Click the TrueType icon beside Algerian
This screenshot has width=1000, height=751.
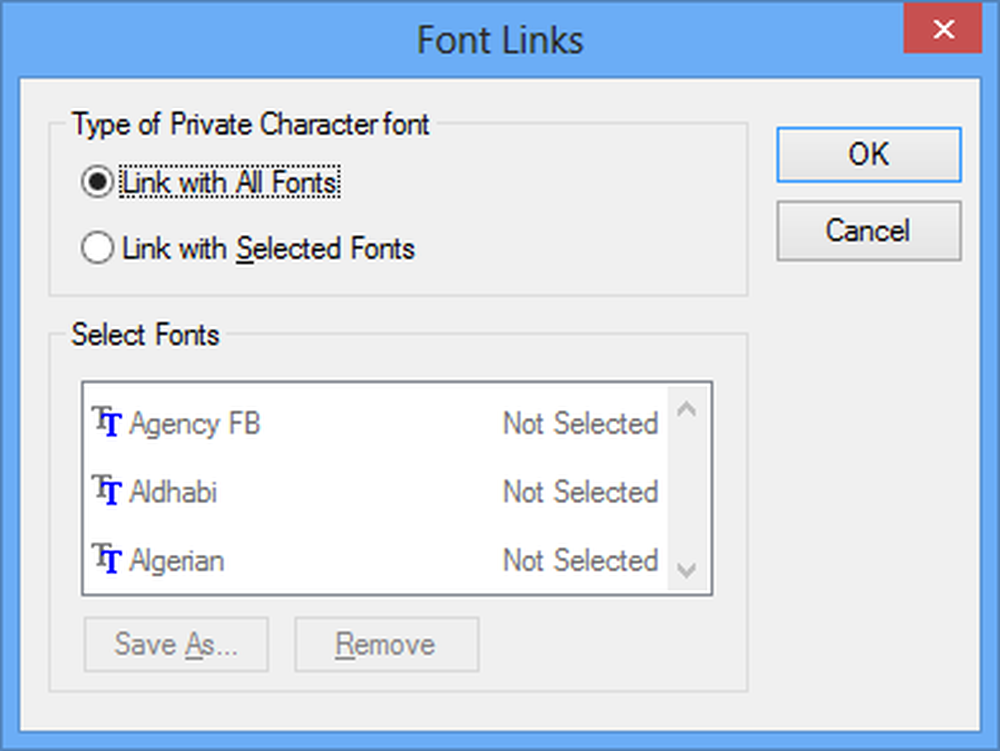click(x=107, y=559)
